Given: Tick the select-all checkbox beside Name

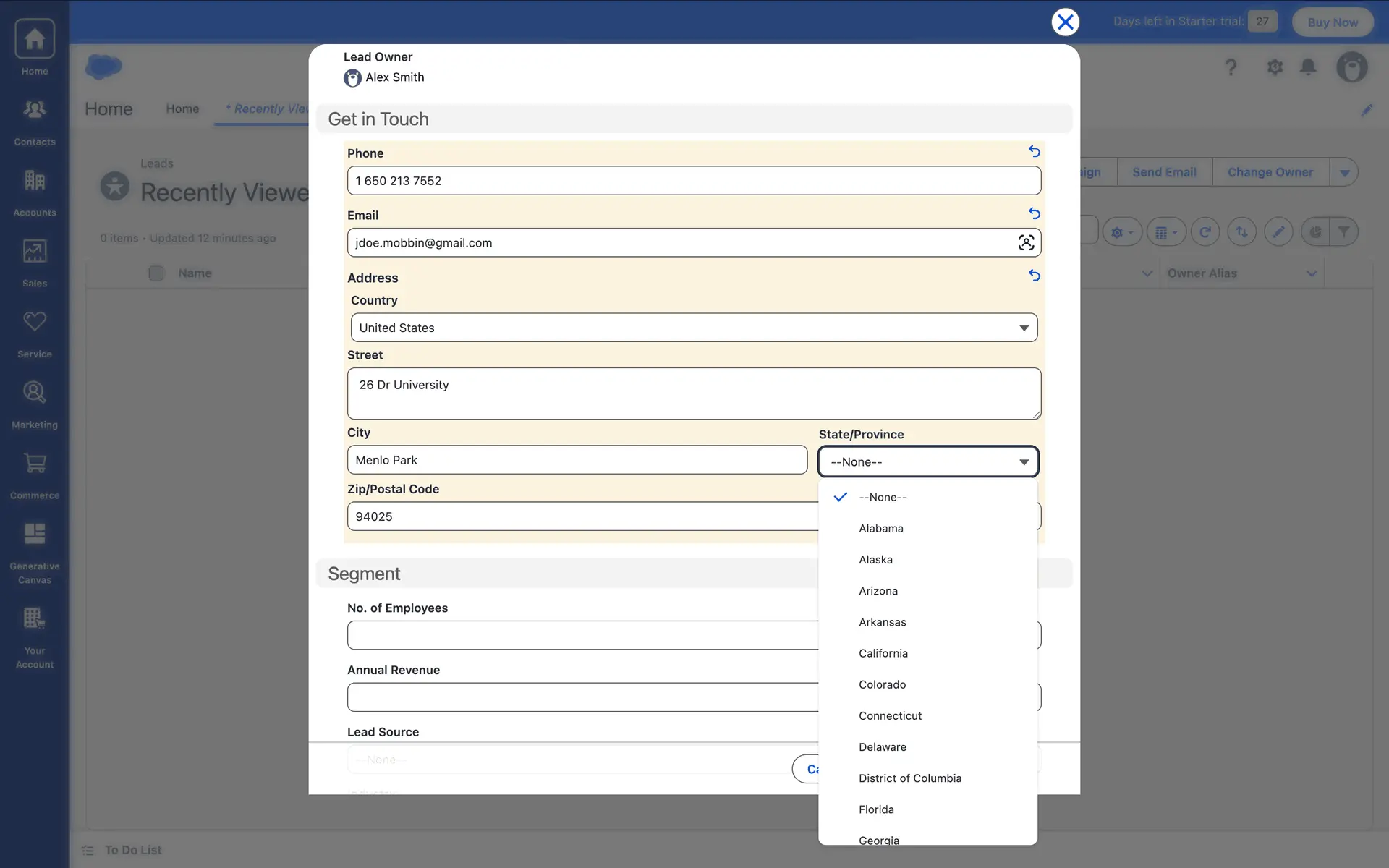Looking at the screenshot, I should (x=156, y=273).
